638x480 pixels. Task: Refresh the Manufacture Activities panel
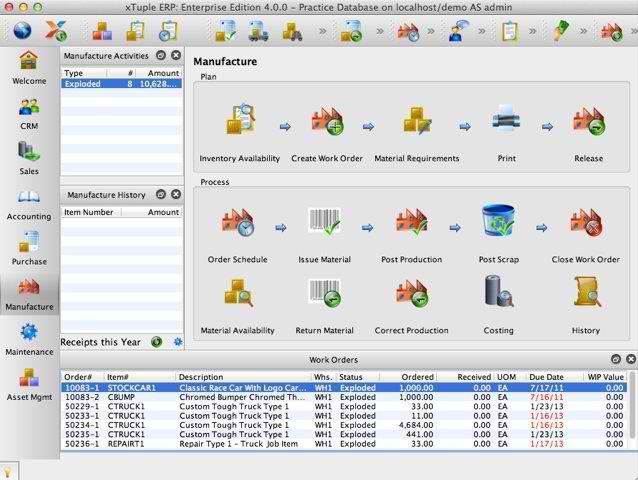coord(161,55)
